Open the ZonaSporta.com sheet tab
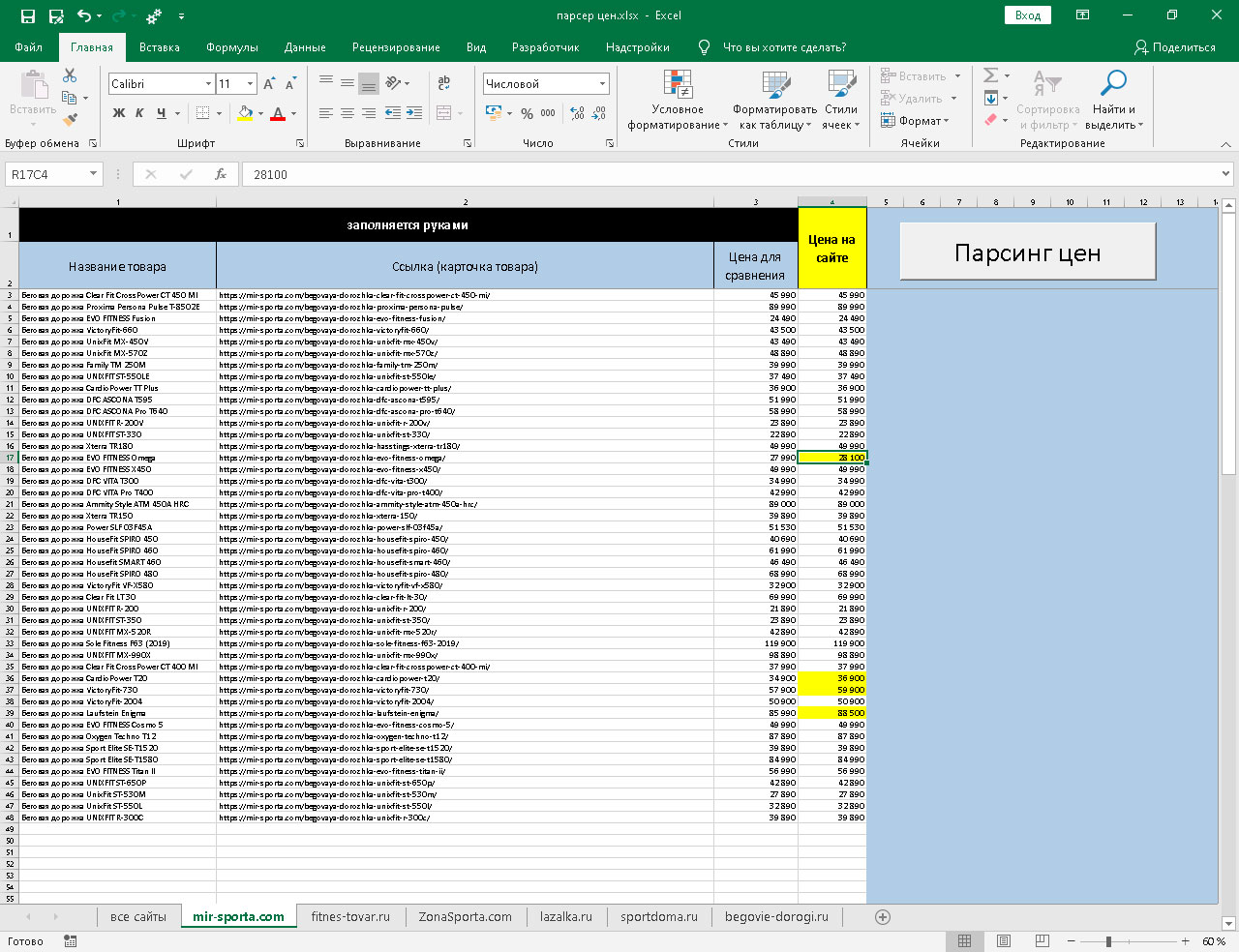Screen dimensions: 1239x952 465,917
